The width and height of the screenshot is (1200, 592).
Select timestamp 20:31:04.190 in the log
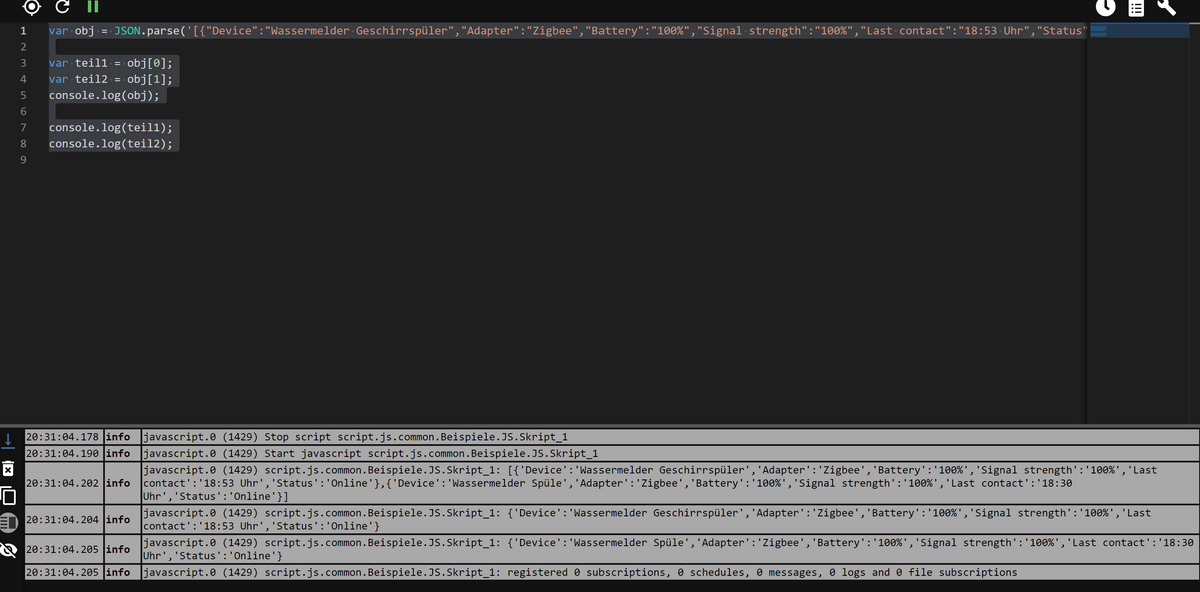(62, 453)
